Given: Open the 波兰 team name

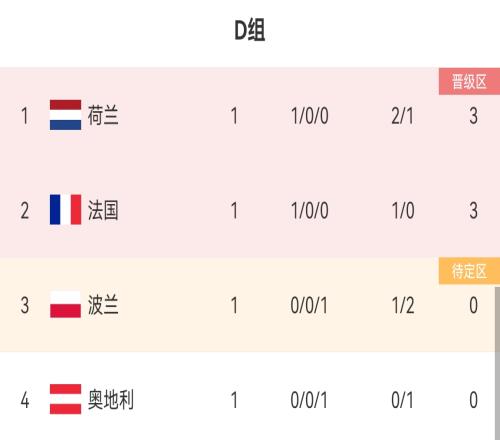Looking at the screenshot, I should [103, 305].
